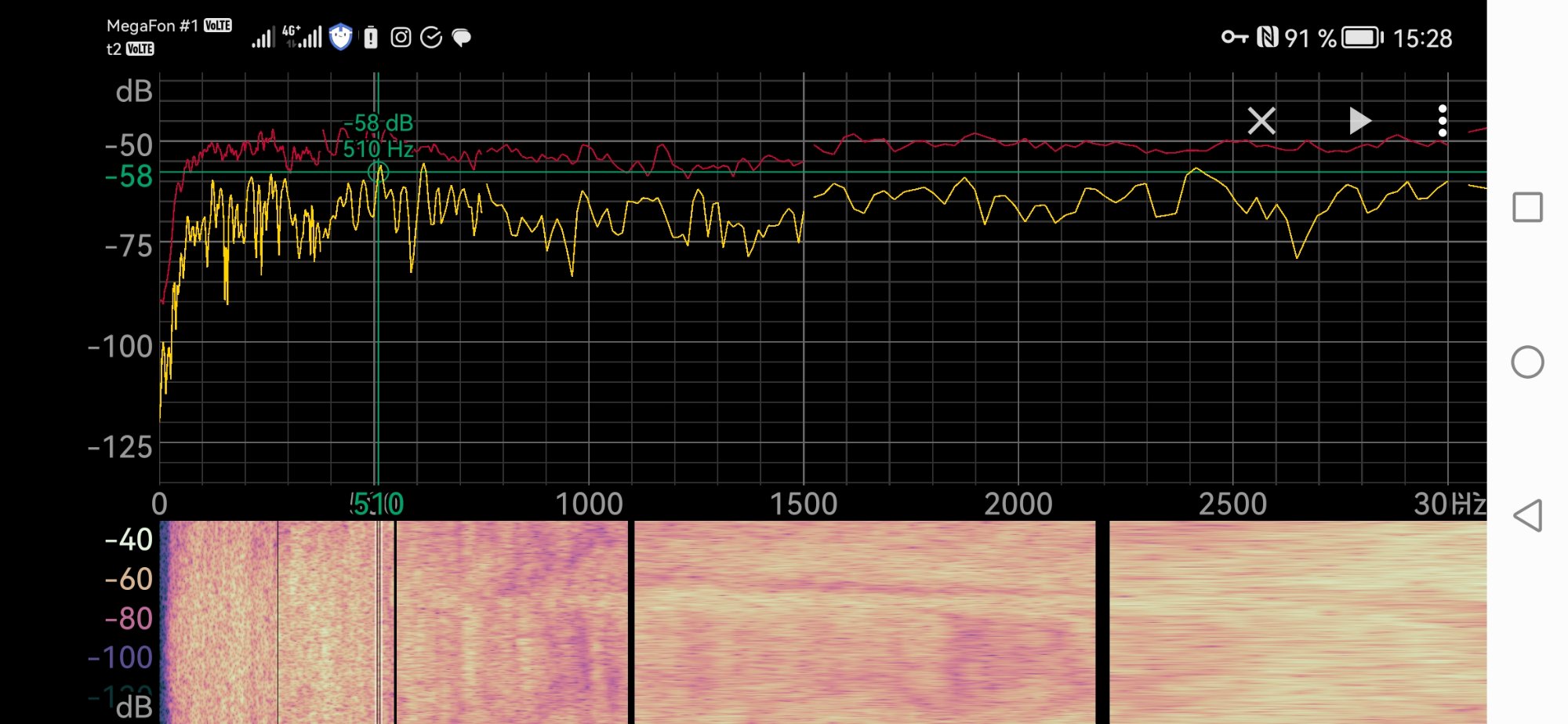Tap the dB vertical axis label
1568x724 pixels.
click(x=134, y=92)
